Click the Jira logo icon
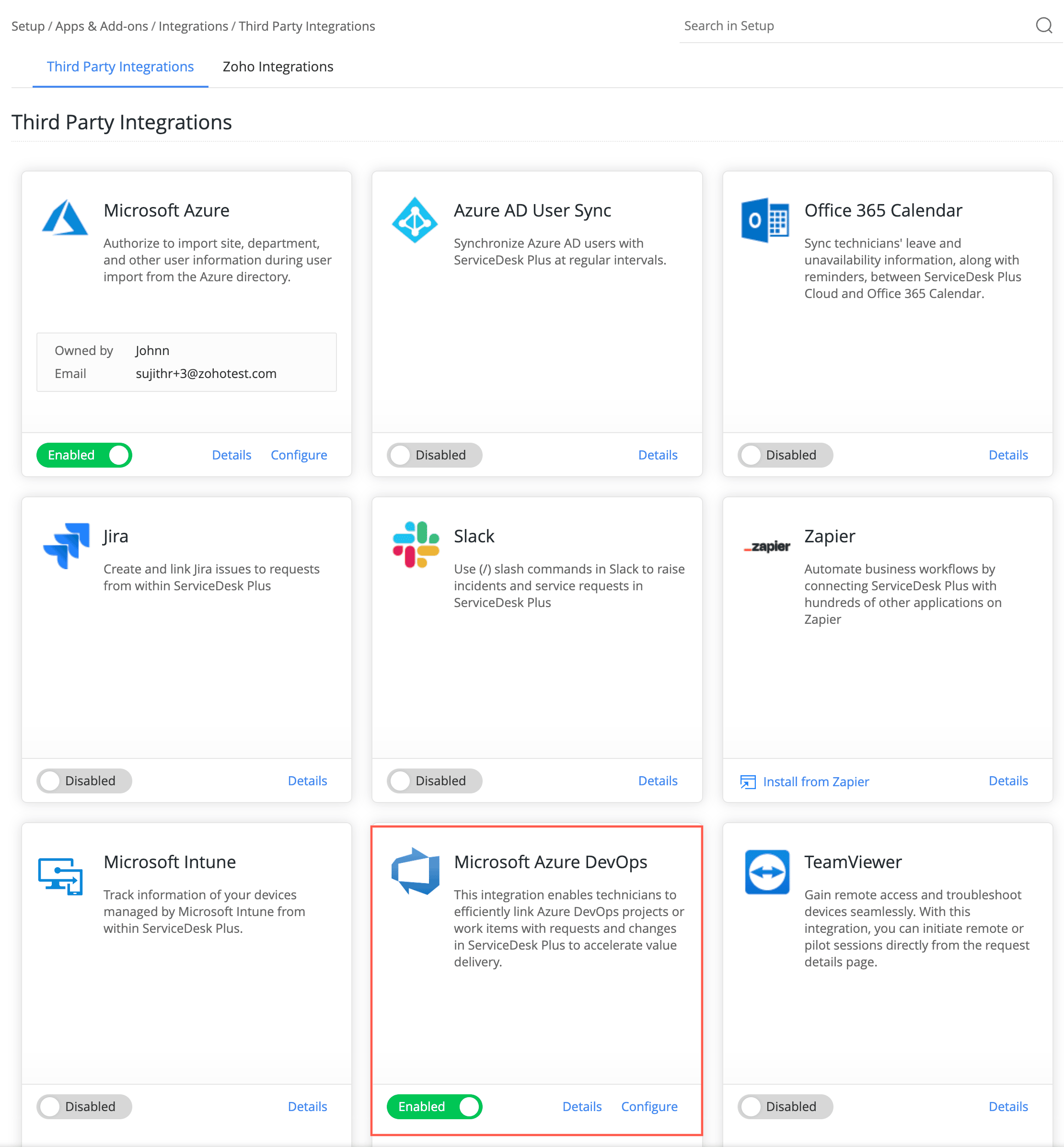The height and width of the screenshot is (1147, 1064). (67, 545)
